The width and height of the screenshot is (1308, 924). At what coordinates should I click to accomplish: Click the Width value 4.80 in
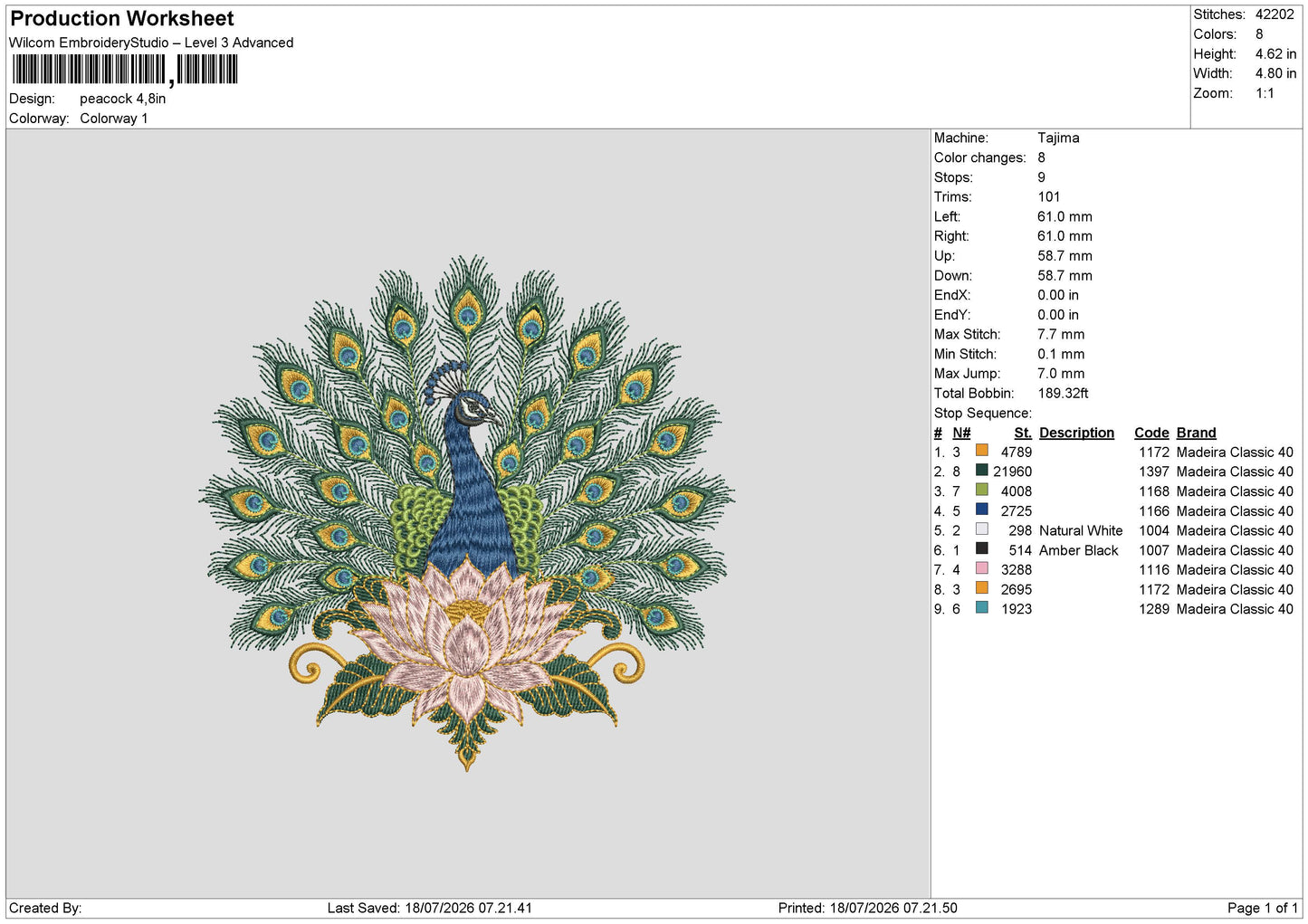[x=1275, y=73]
